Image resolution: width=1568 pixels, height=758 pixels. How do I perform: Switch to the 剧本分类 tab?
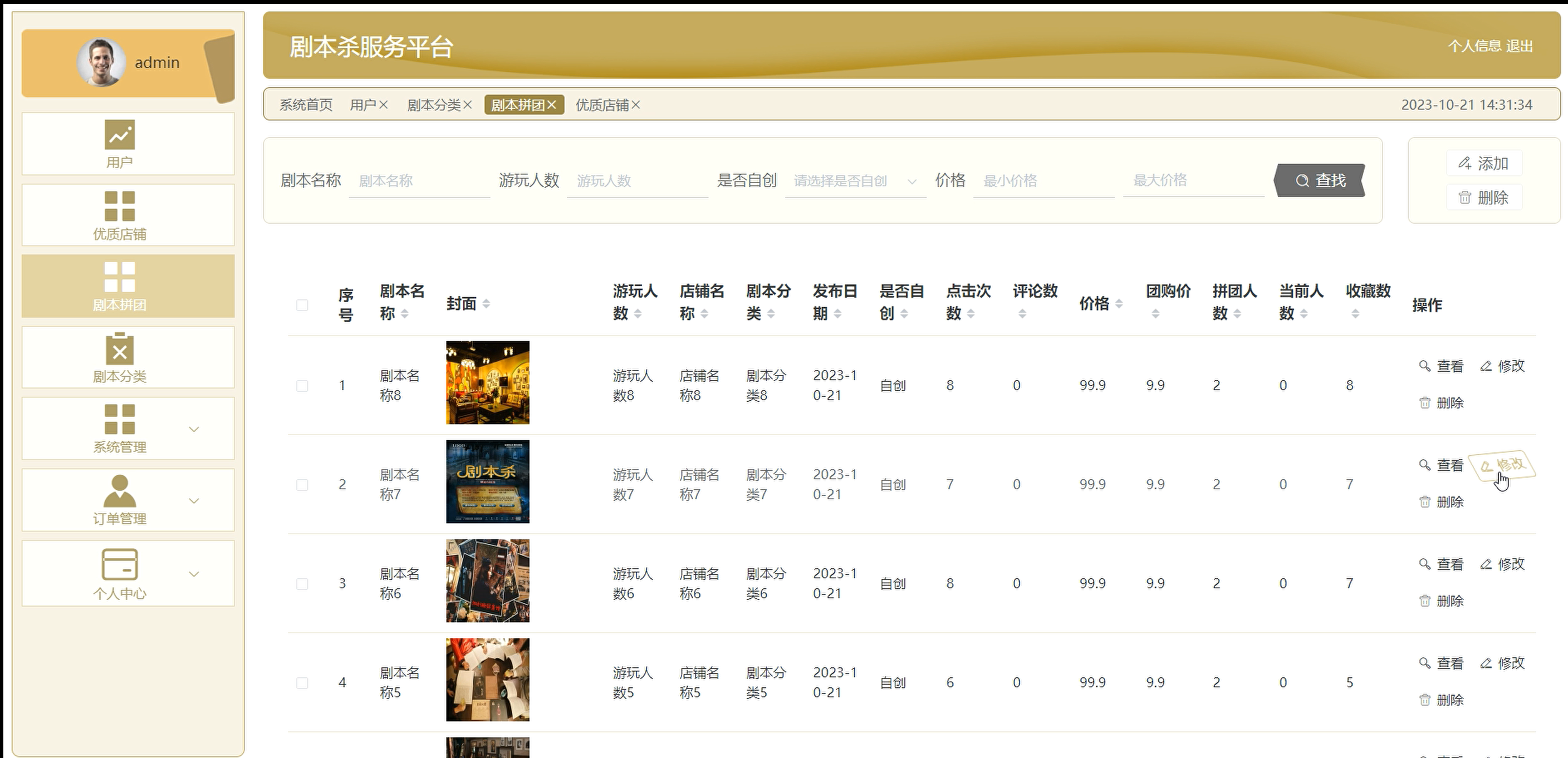434,105
